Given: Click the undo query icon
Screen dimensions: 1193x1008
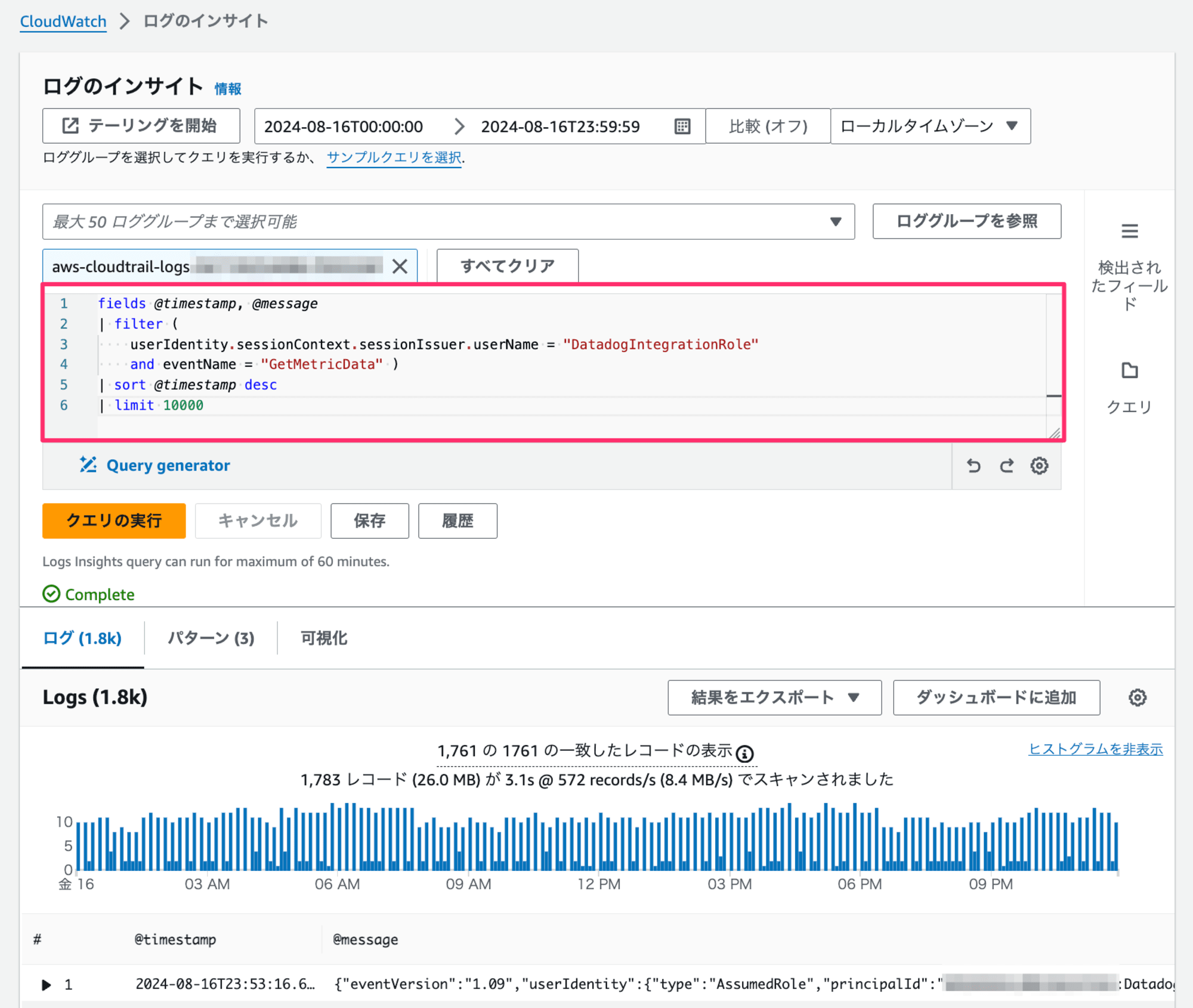Looking at the screenshot, I should pyautogui.click(x=973, y=466).
